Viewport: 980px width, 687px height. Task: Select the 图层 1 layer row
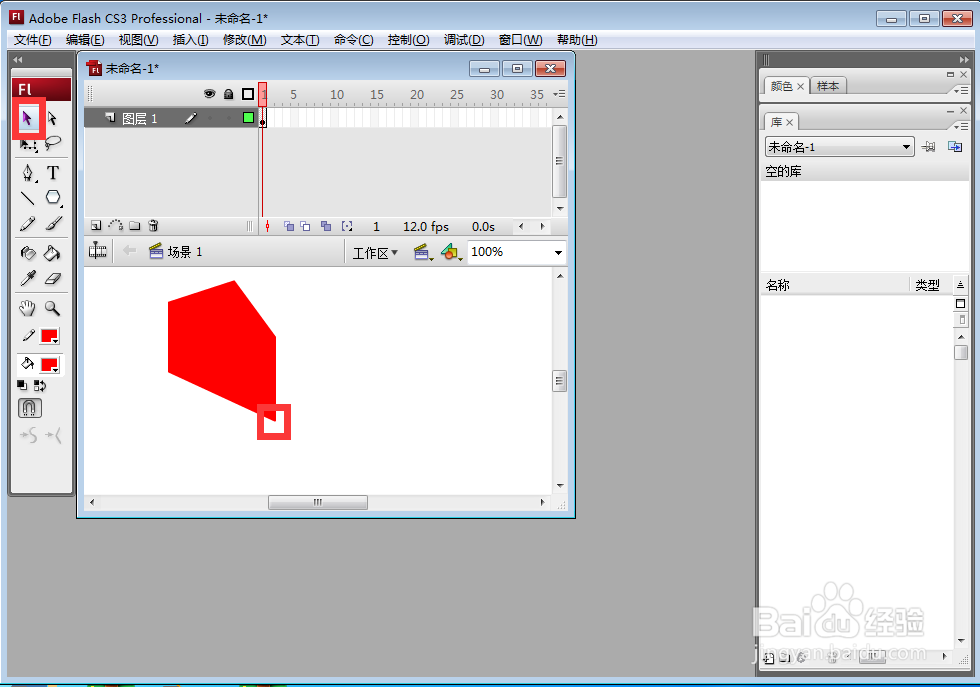pos(171,118)
